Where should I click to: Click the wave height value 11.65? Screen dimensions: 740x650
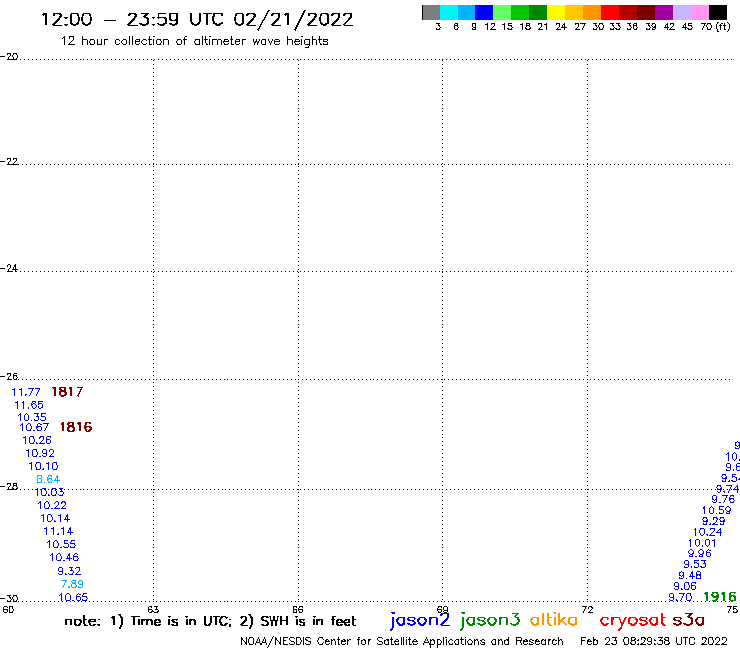(x=29, y=405)
